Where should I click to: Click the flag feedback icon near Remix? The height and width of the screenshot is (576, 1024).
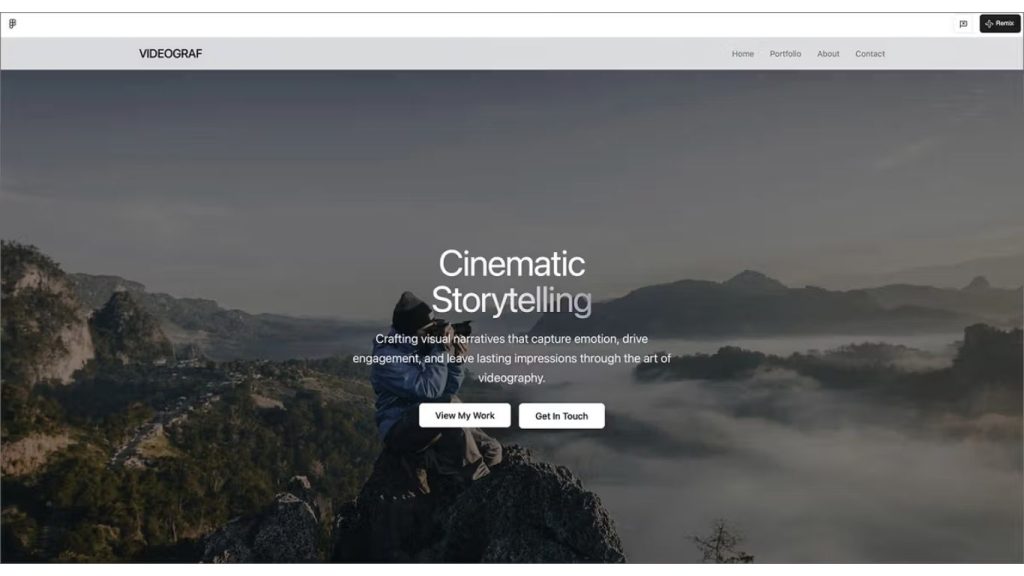pos(962,23)
